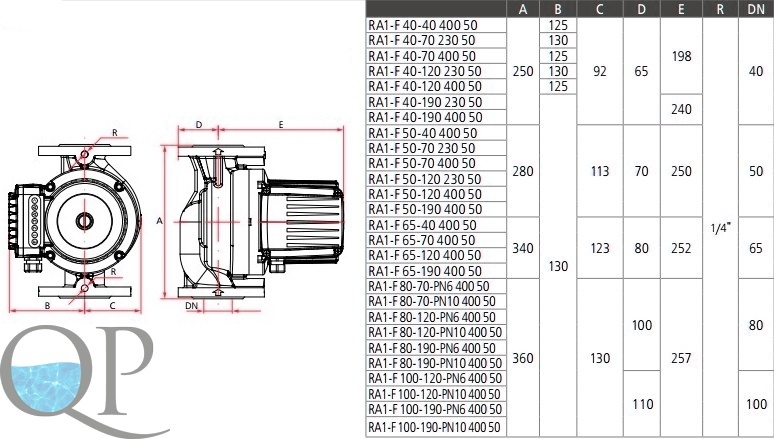Click the 360 value in column A

523,357
